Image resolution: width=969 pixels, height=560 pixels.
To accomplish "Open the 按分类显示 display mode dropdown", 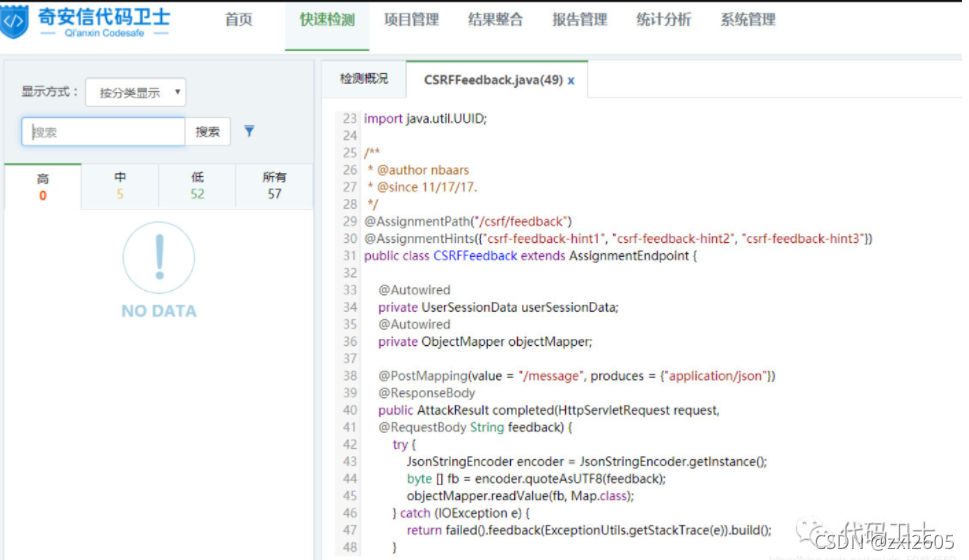I will point(135,92).
